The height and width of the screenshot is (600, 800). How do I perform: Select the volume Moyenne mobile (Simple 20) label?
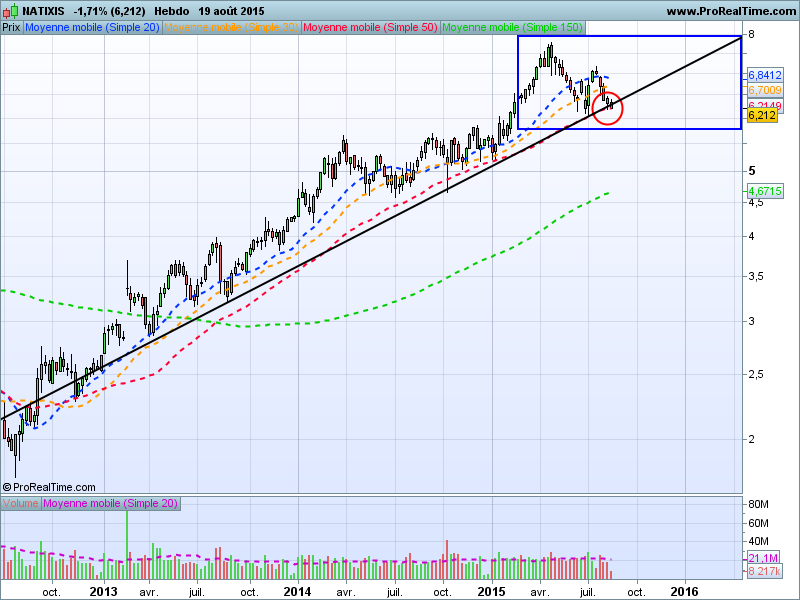pyautogui.click(x=110, y=504)
